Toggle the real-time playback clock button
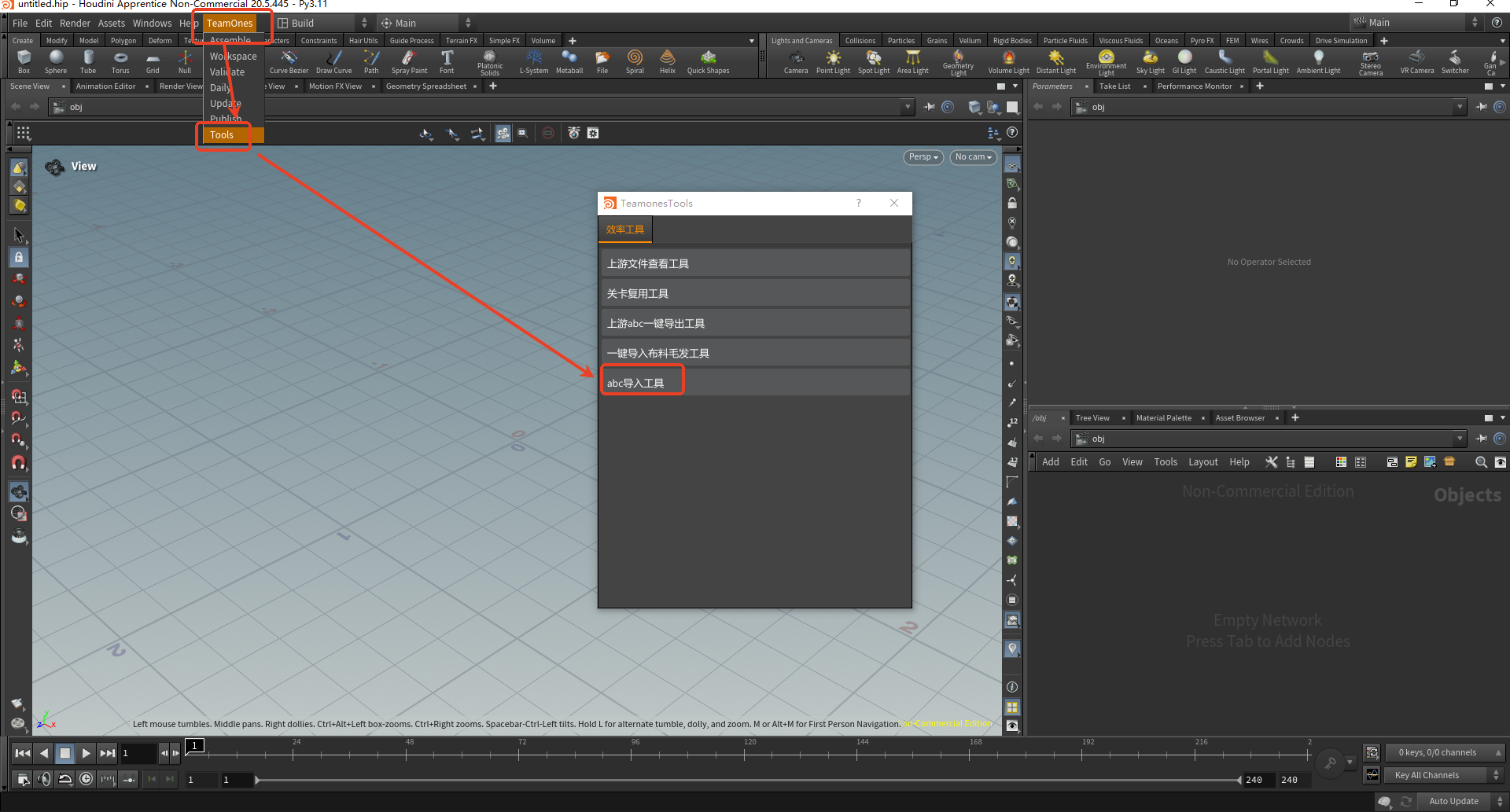 click(86, 779)
